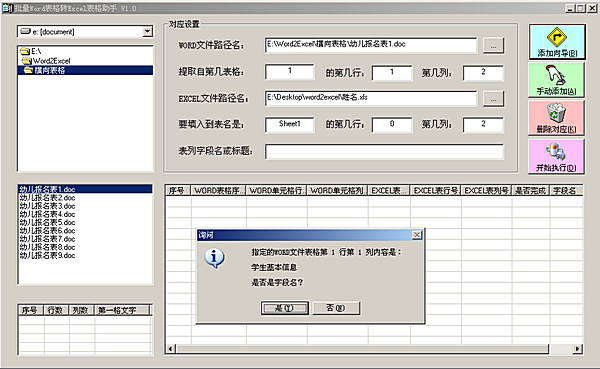Click the WORD单元格行 column header
This screenshot has height=369, width=600.
[277, 190]
